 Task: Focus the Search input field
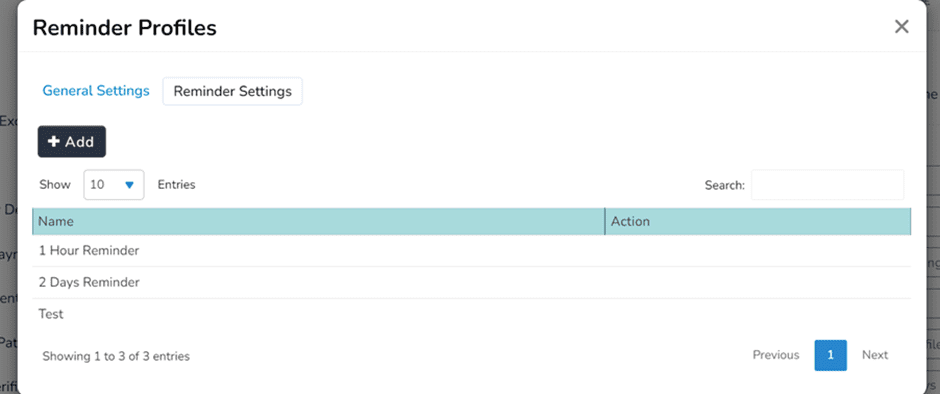coord(827,185)
